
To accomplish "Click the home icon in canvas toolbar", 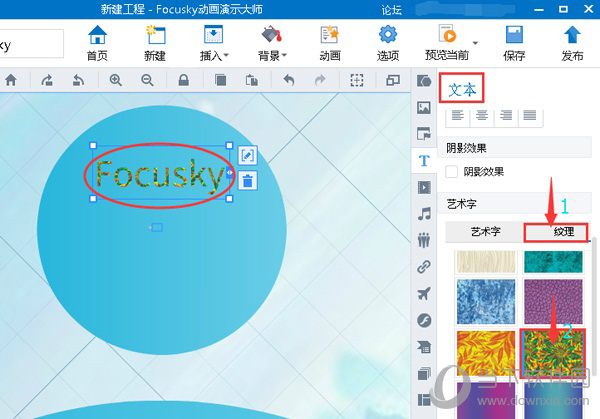I will tap(11, 80).
